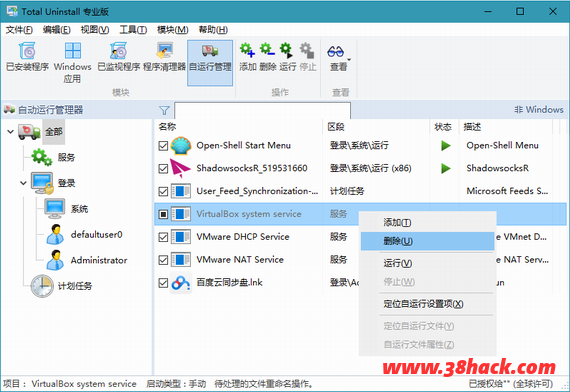Sort by the 状态 column header
570x392 pixels.
tap(444, 127)
